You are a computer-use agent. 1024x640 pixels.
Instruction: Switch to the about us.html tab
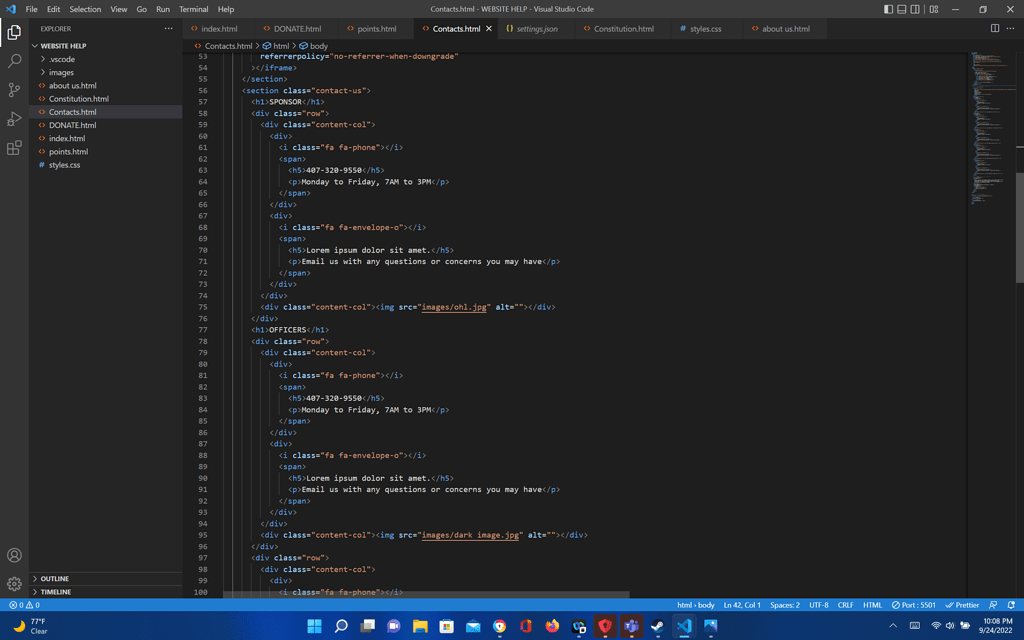(786, 29)
